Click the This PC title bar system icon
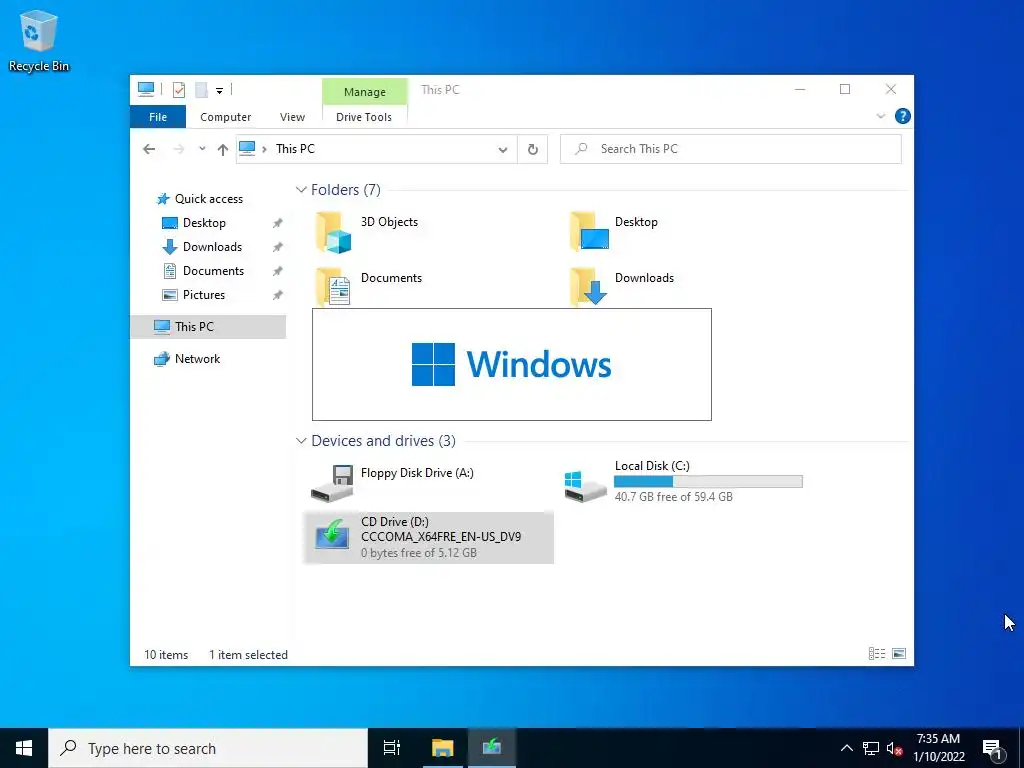Viewport: 1024px width, 768px height. click(x=146, y=89)
